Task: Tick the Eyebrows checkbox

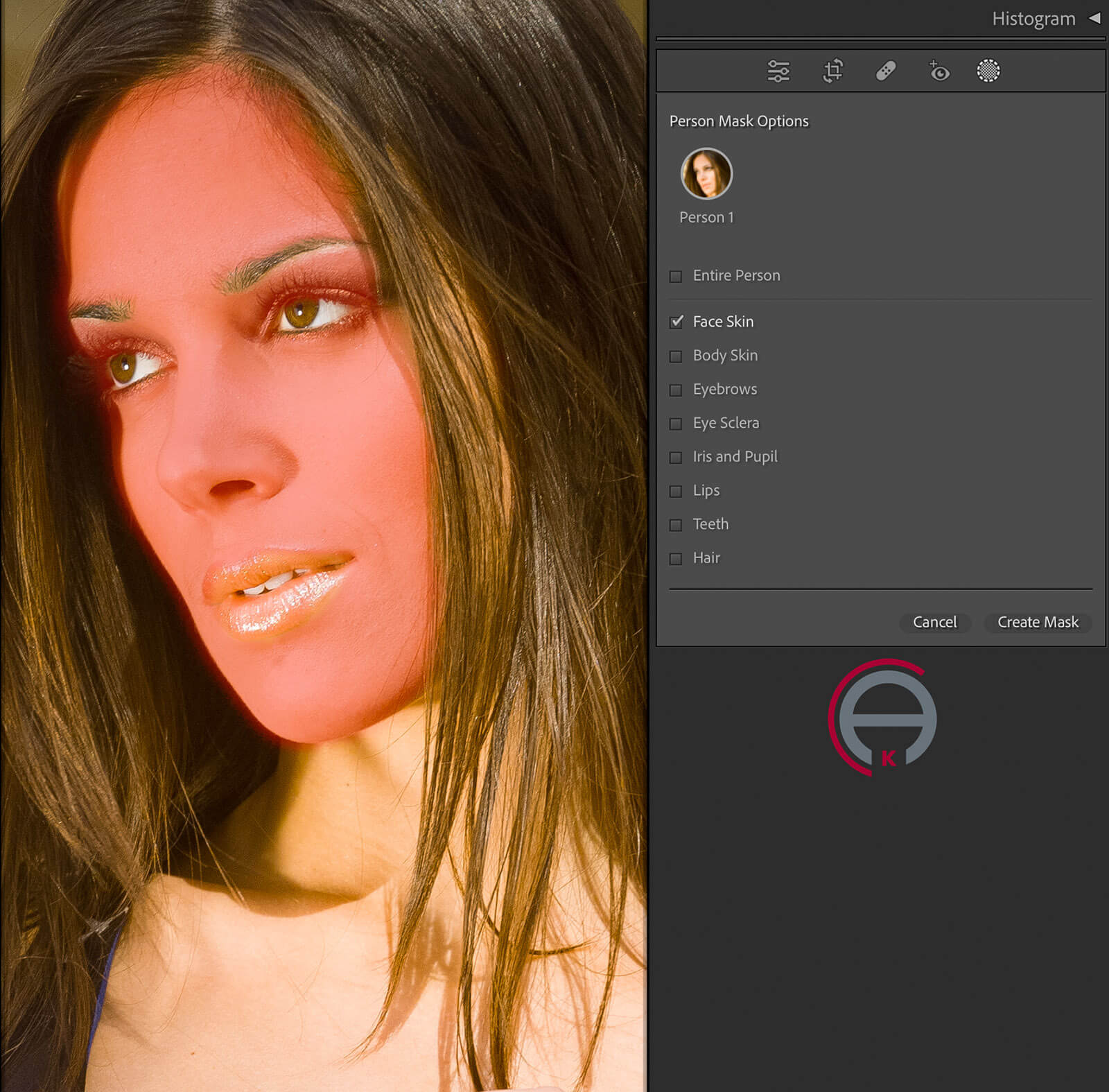Action: point(676,390)
